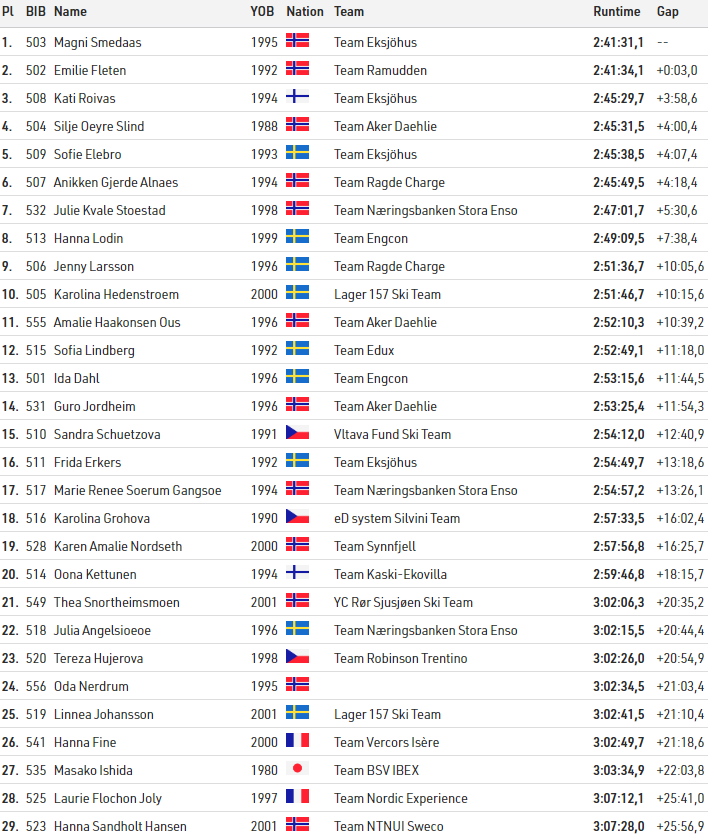Click the YOB column header
This screenshot has height=837, width=708.
click(262, 12)
